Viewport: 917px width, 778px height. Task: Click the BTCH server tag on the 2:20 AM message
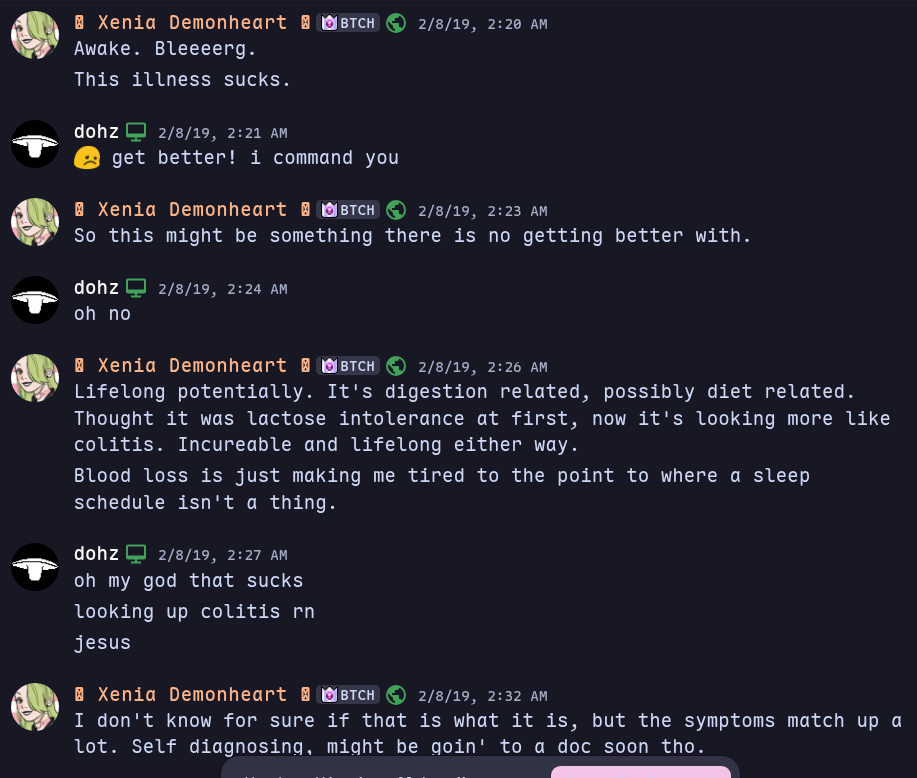coord(348,23)
